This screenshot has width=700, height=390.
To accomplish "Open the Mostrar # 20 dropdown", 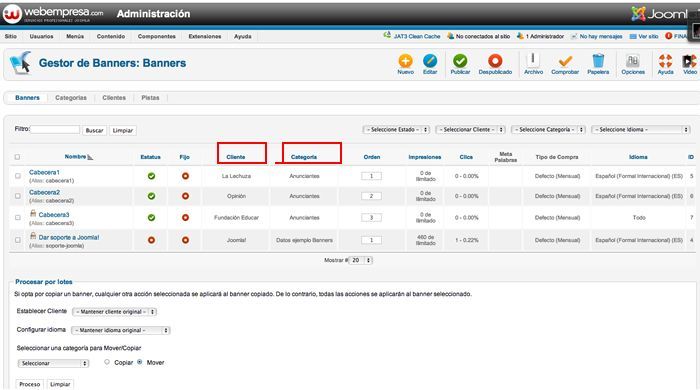I will click(361, 260).
